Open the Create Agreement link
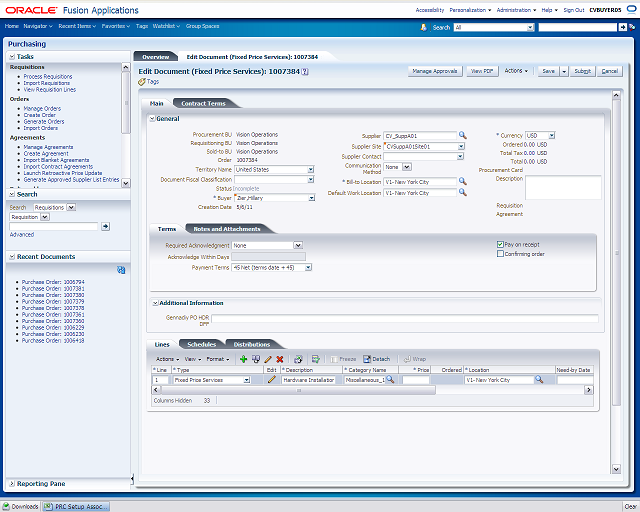This screenshot has height=512, width=640. pyautogui.click(x=46, y=154)
